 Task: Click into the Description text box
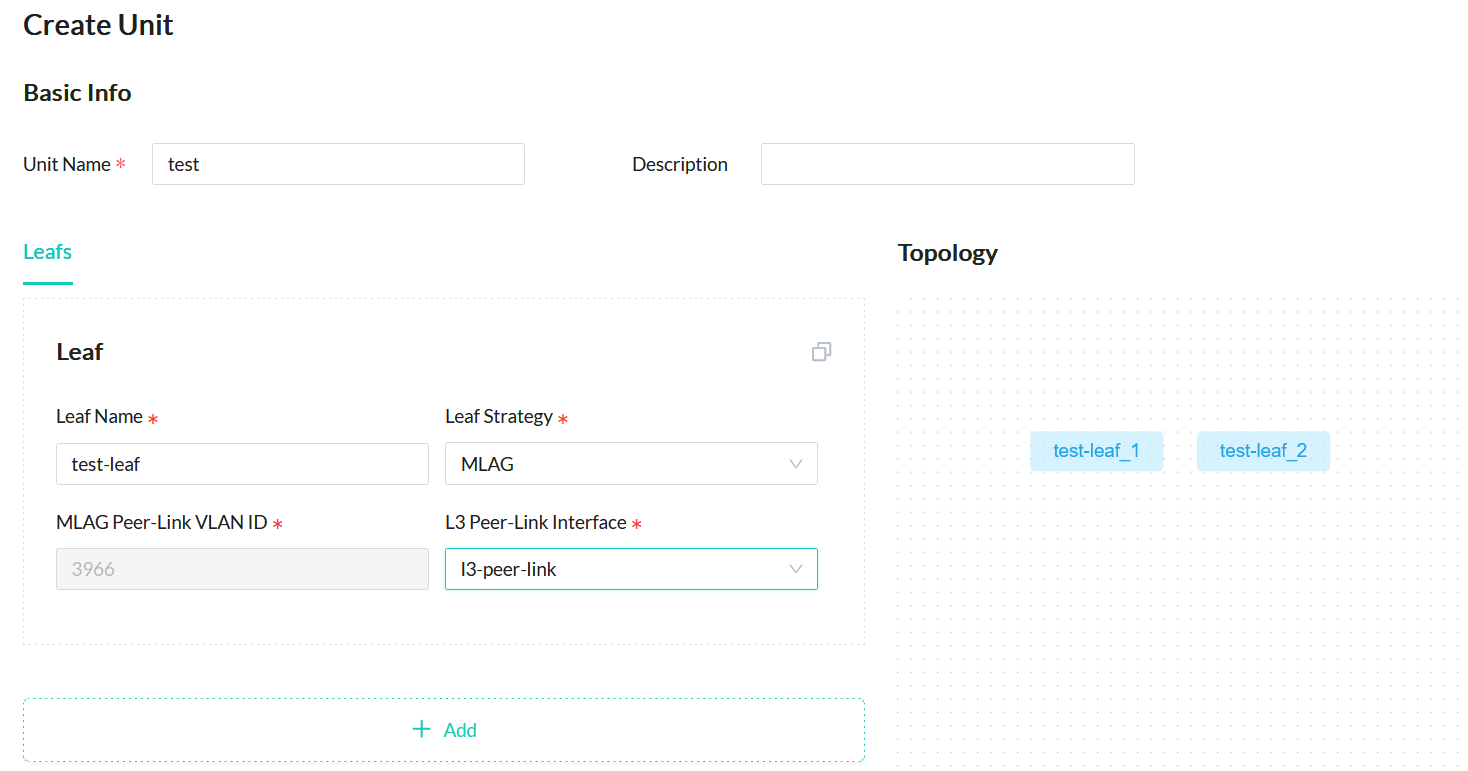(x=947, y=164)
